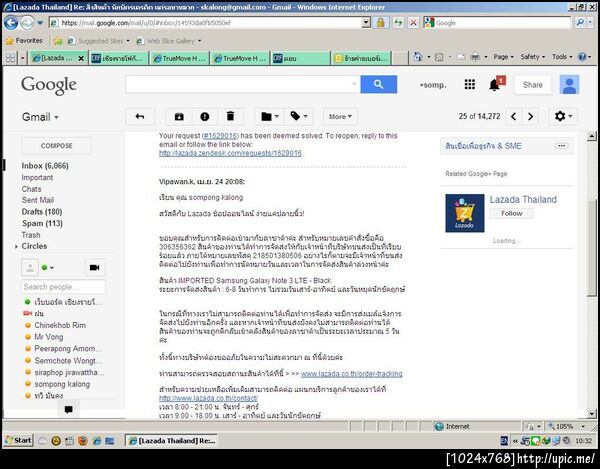Click the RSS feeds icon

tap(439, 57)
